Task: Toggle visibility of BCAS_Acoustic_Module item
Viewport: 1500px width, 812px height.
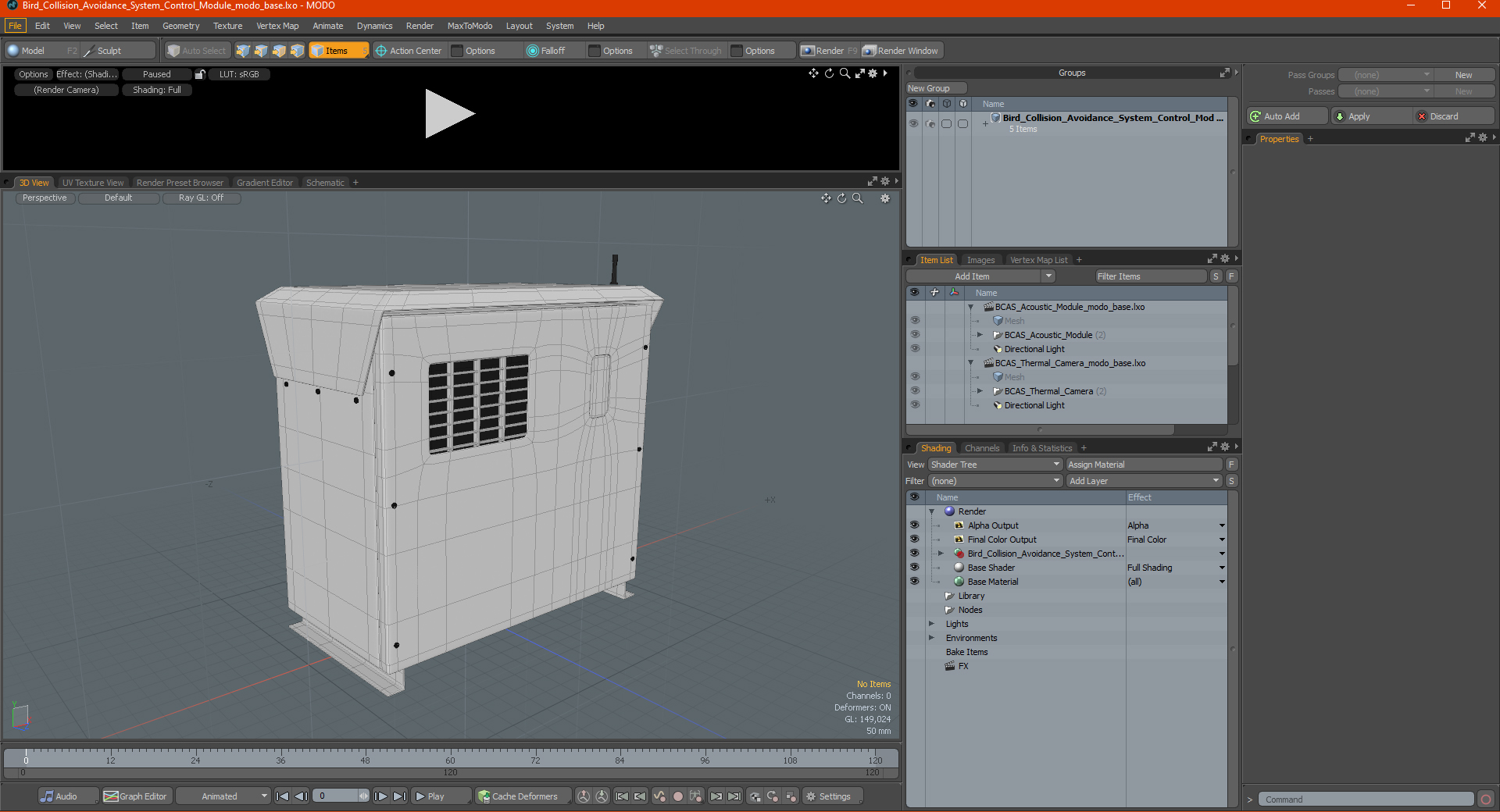Action: pos(915,335)
